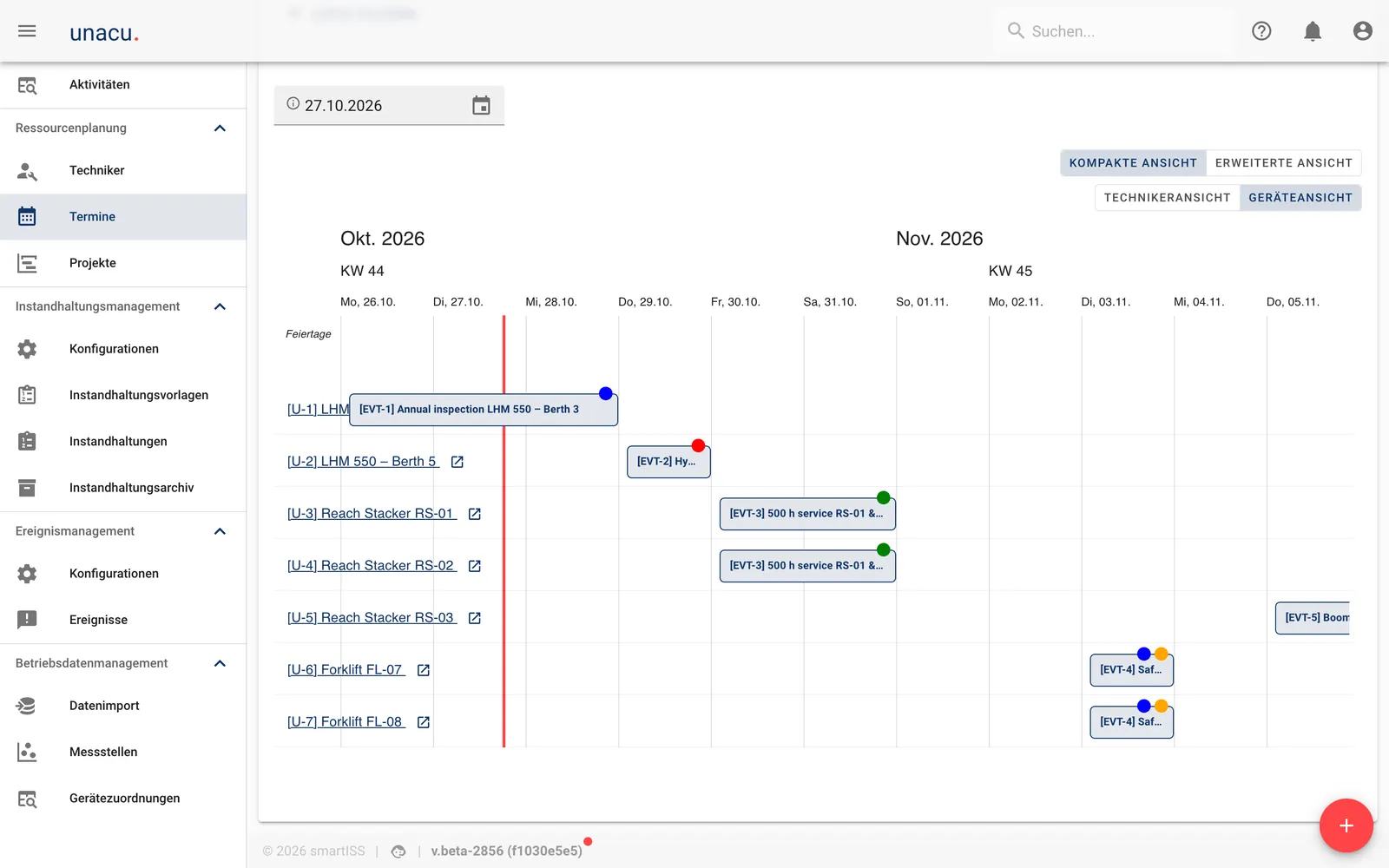Screen dimensions: 1389x868
Task: Open external link for U-2 LHM 550 – Berth 5
Action: 458,462
